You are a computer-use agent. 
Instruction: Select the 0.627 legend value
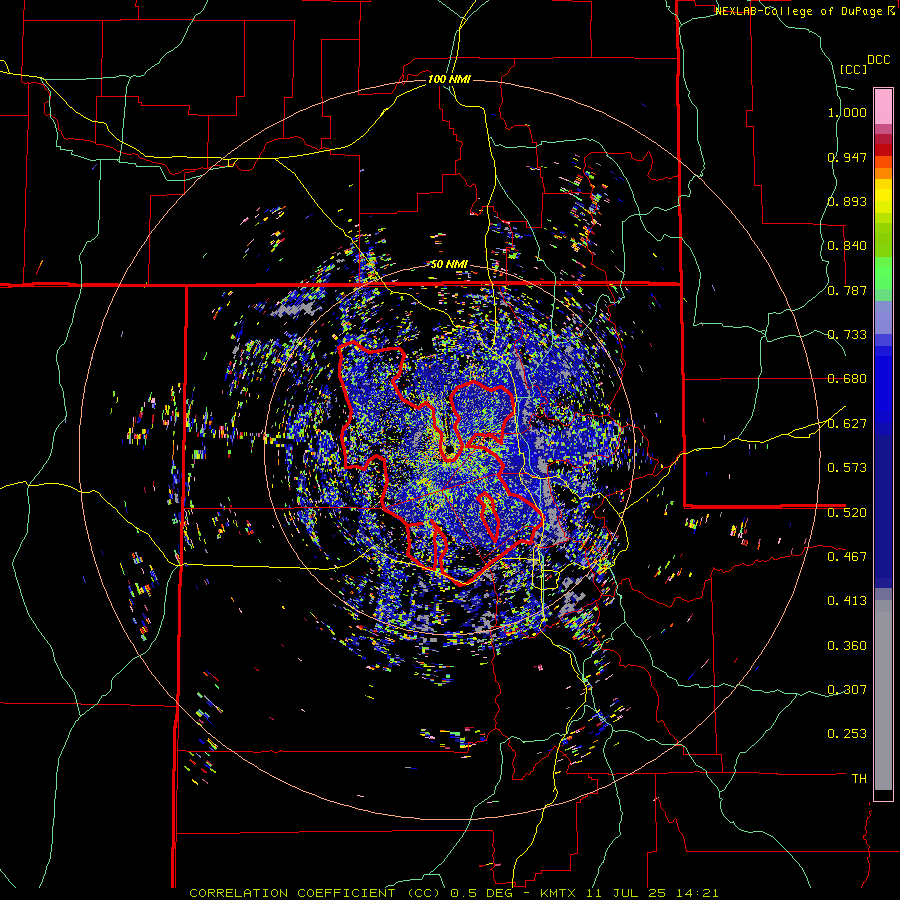[x=847, y=424]
